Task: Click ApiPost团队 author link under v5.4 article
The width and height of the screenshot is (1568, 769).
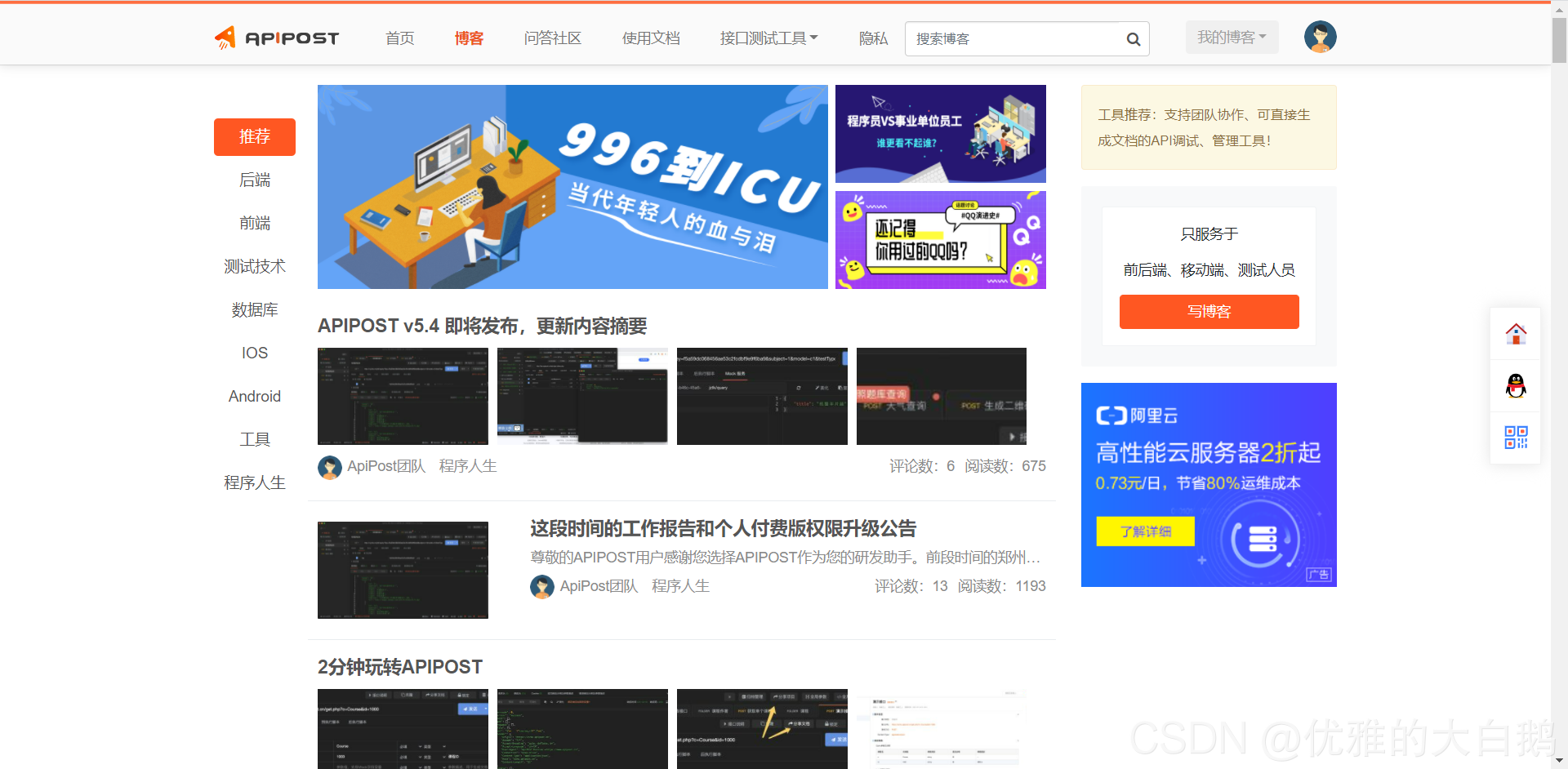Action: coord(386,466)
